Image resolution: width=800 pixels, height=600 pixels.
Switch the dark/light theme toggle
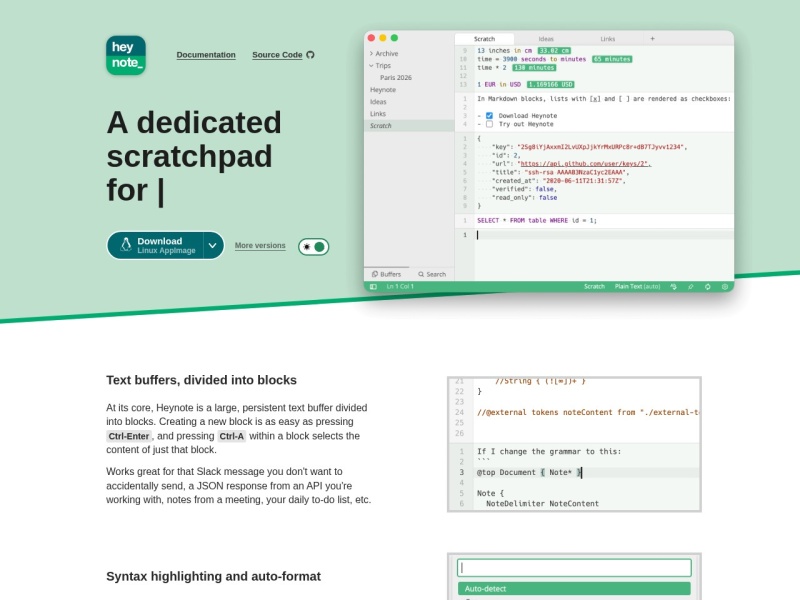pyautogui.click(x=313, y=247)
